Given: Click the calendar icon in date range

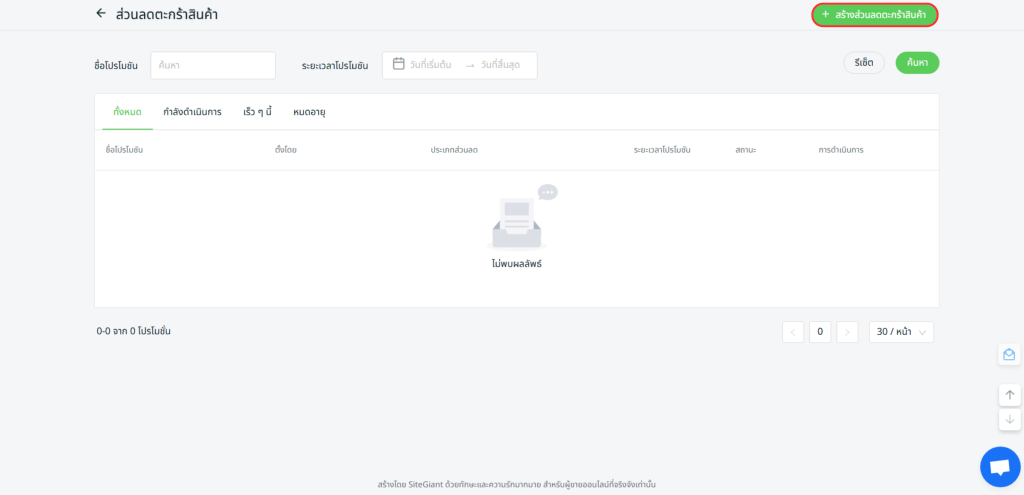Looking at the screenshot, I should tap(398, 64).
